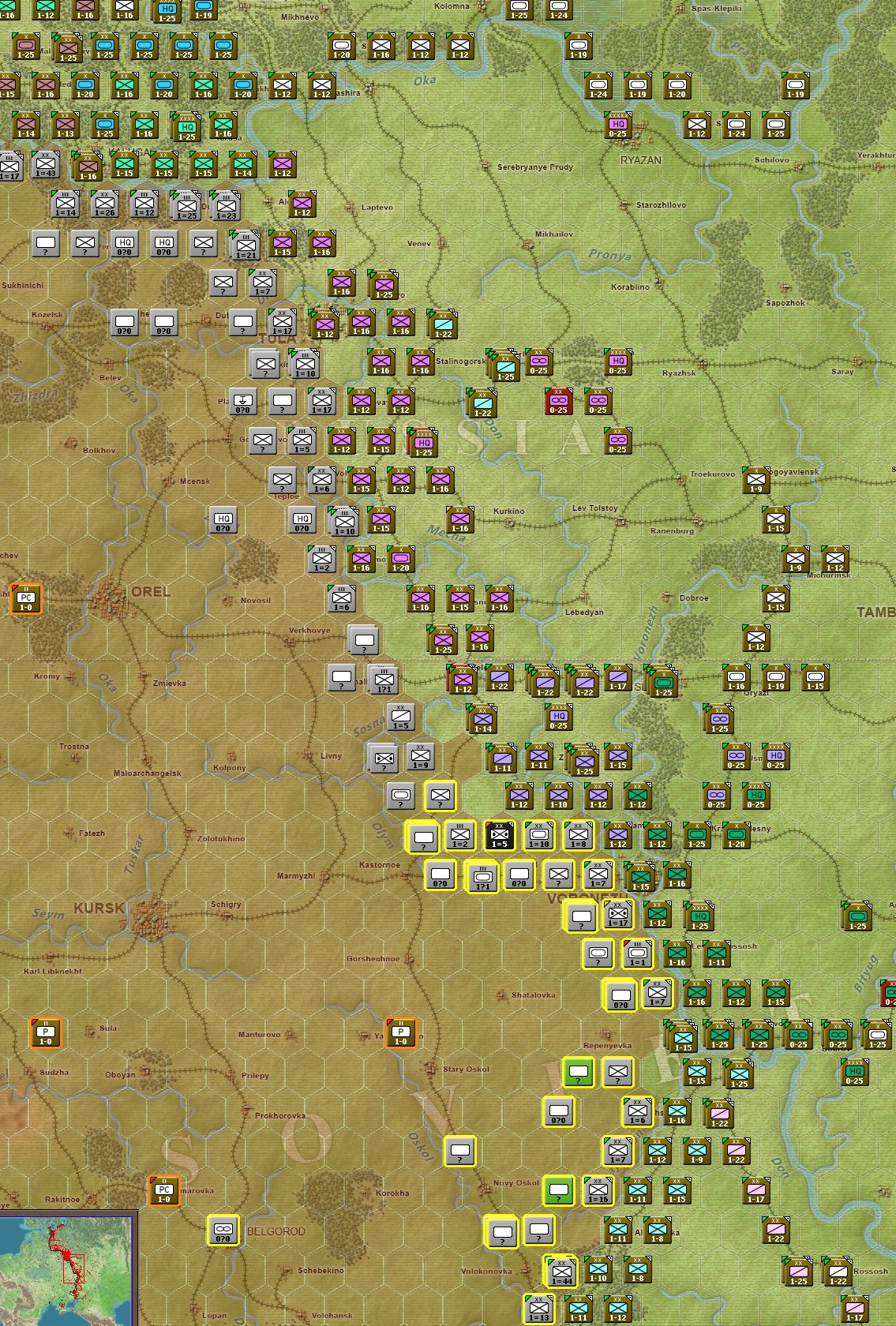Click the OREL city hex
Viewport: 896px width, 1326px height.
(x=112, y=600)
